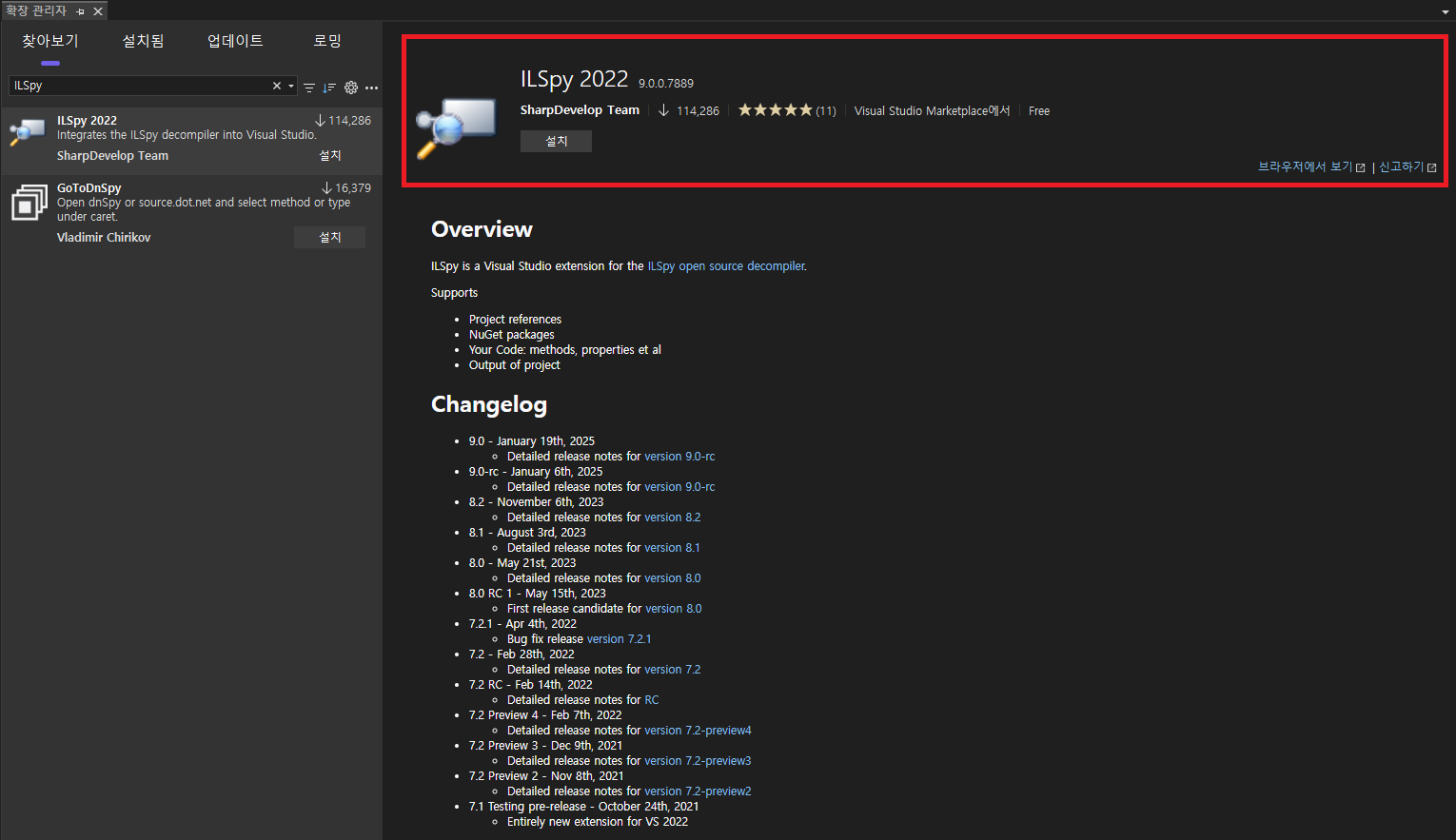Open the filter options icon
The height and width of the screenshot is (840, 1456).
pyautogui.click(x=309, y=88)
